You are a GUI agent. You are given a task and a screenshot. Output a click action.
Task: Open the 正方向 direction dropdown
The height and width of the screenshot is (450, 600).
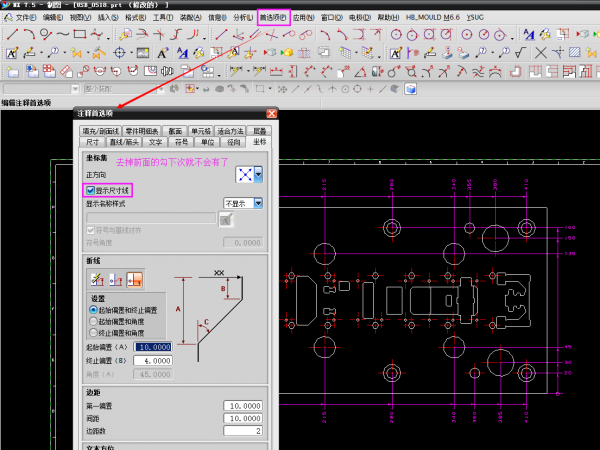(259, 174)
